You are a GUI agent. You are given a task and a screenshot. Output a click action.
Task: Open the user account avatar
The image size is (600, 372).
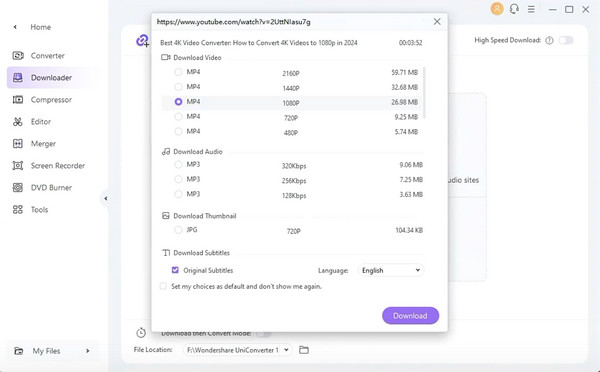(497, 9)
